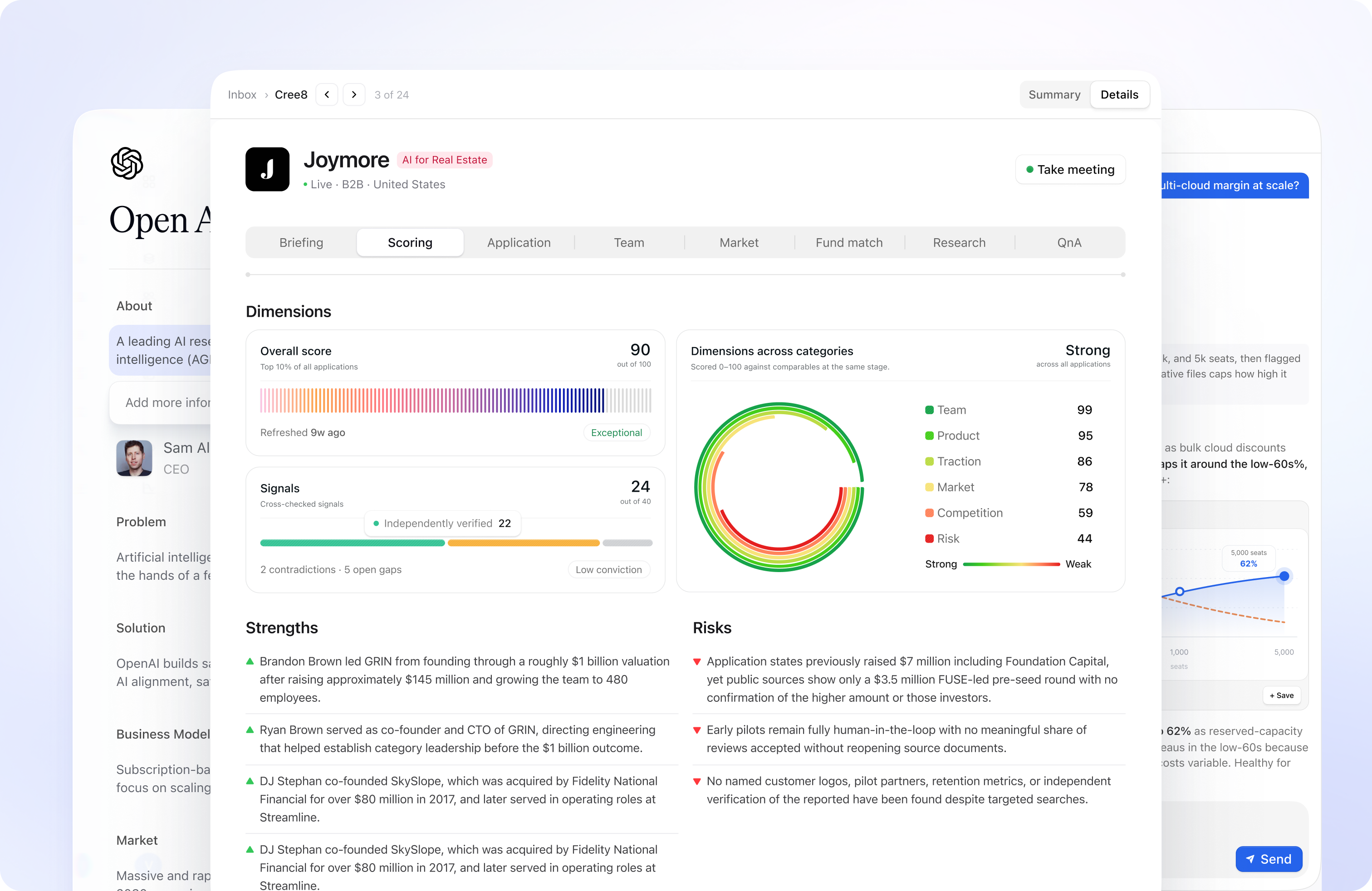Click the Independently verified 22 tooltip
Viewport: 1372px width, 891px height.
point(443,524)
